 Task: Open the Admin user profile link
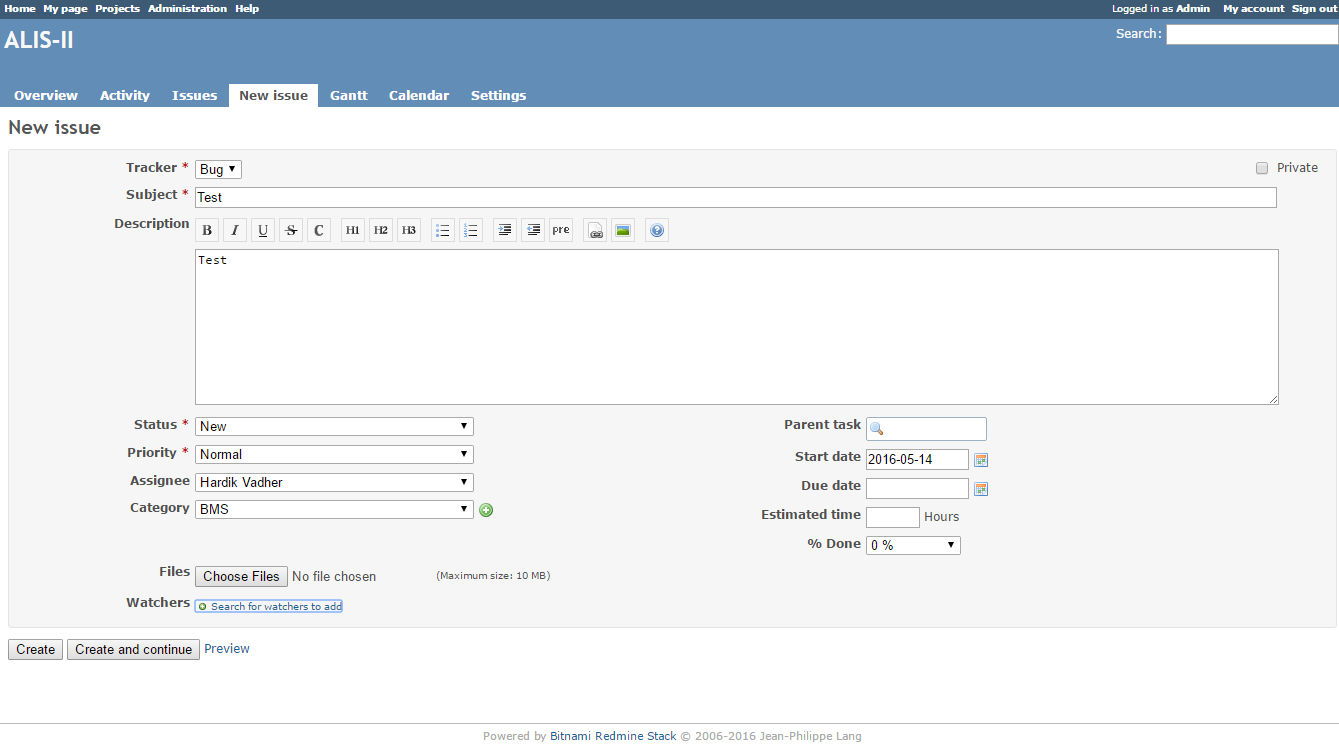click(1193, 8)
